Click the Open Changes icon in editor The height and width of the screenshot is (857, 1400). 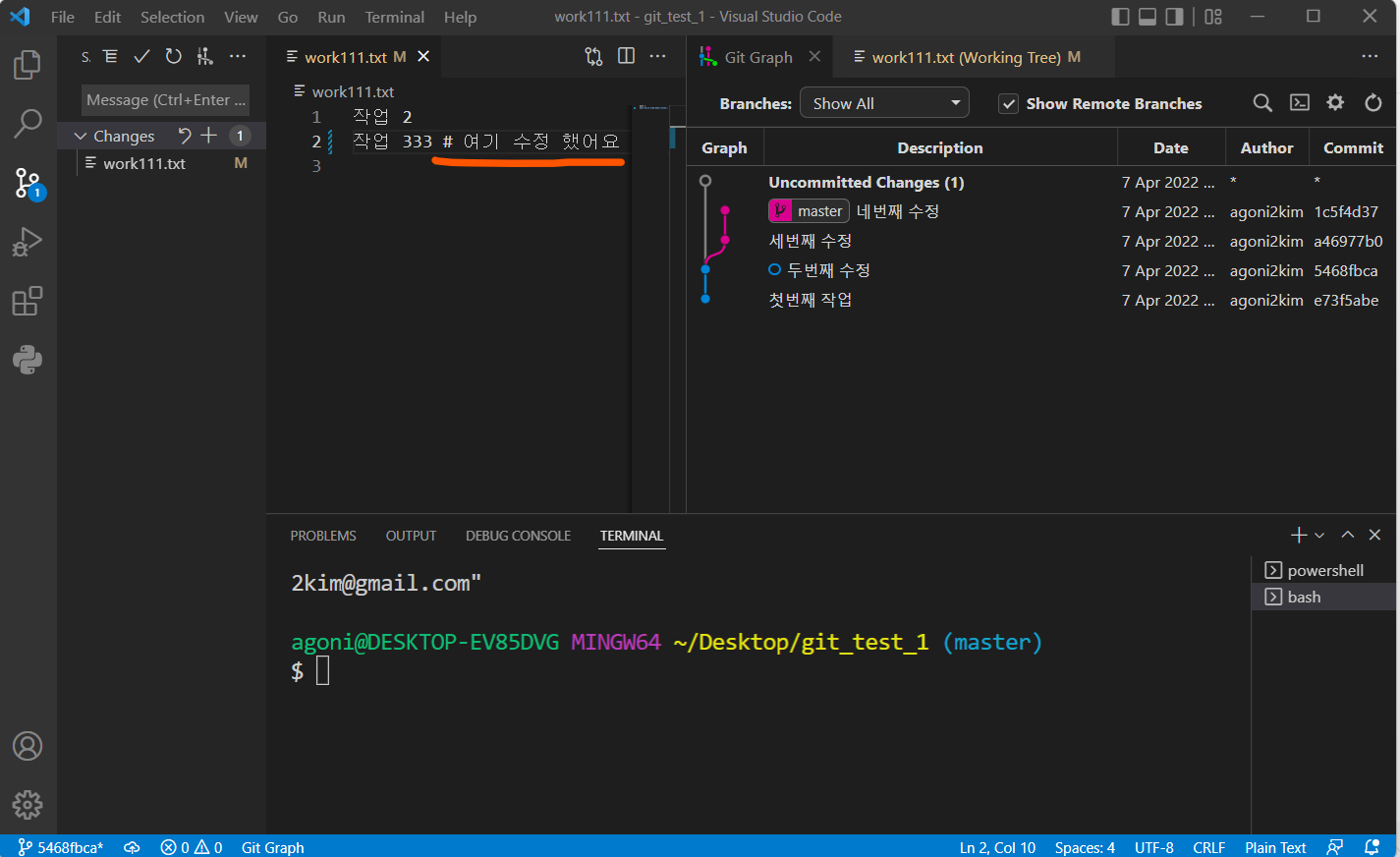(593, 57)
